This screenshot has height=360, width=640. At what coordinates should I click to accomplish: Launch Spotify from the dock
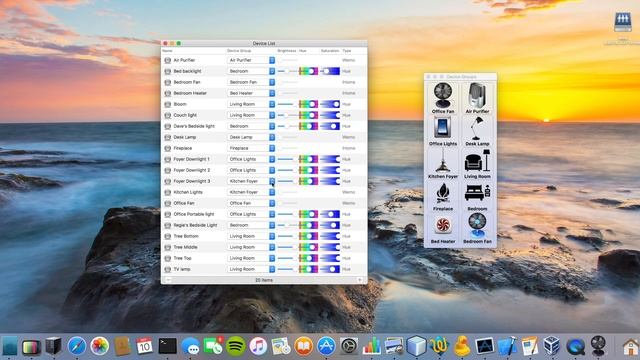[x=236, y=346]
